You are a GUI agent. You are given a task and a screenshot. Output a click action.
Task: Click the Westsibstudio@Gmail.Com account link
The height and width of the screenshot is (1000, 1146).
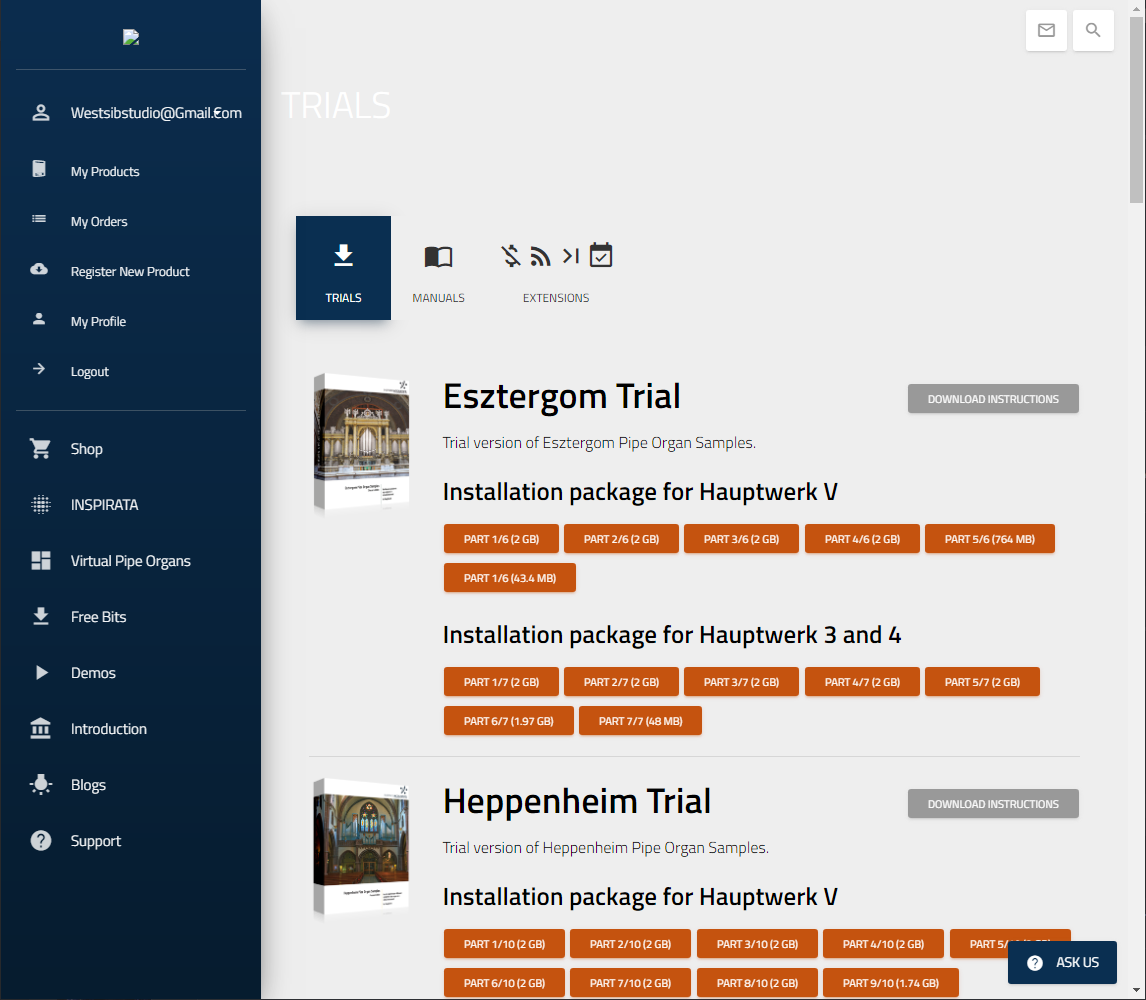pyautogui.click(x=156, y=113)
